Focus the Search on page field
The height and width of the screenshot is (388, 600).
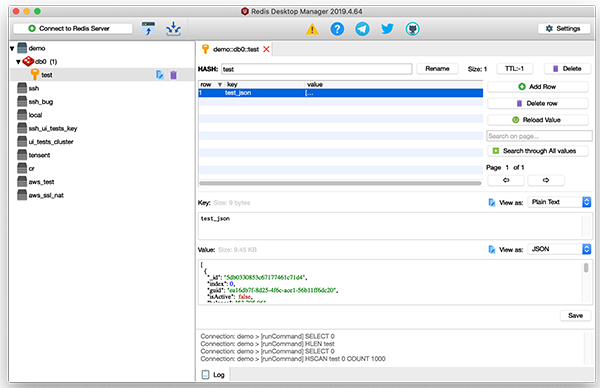pos(539,136)
